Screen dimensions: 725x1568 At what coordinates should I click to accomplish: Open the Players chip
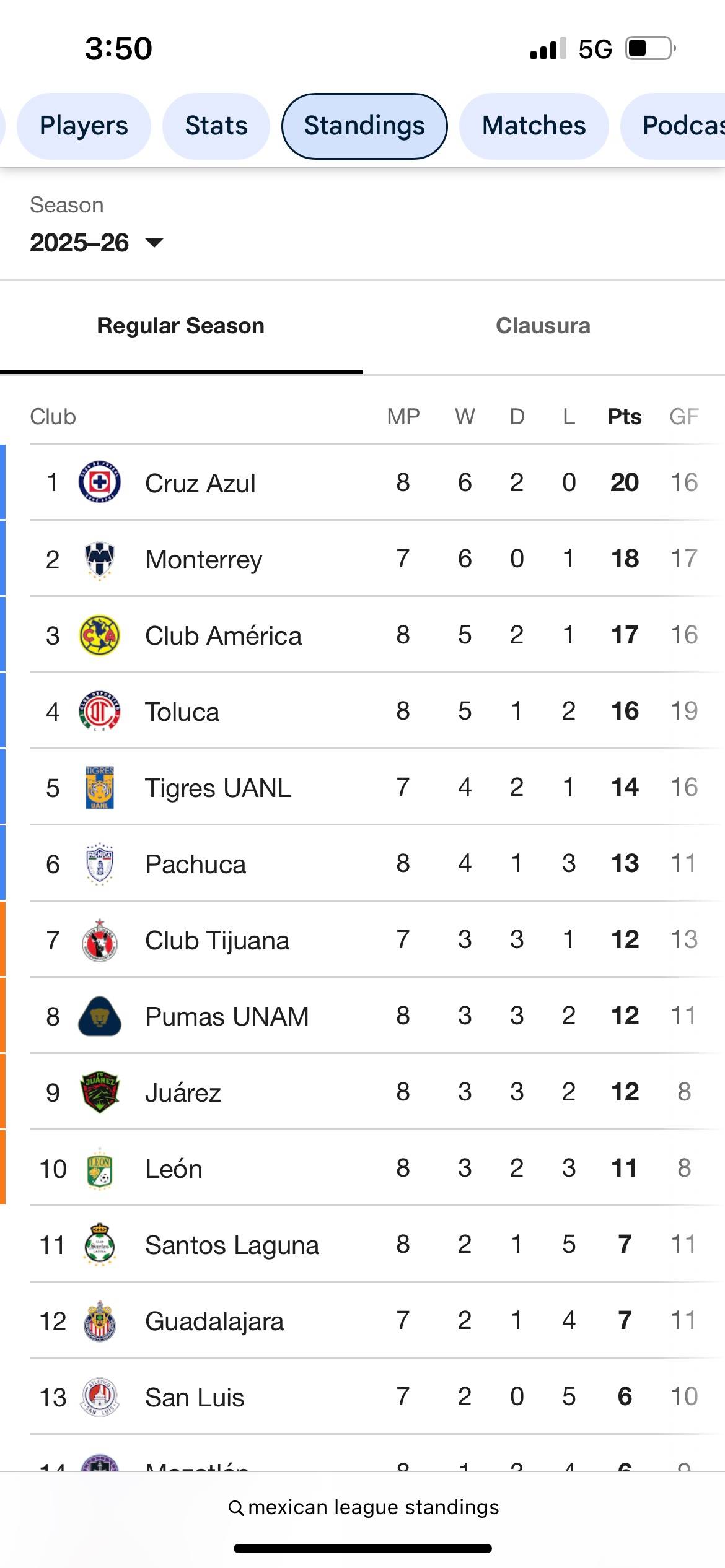point(84,126)
